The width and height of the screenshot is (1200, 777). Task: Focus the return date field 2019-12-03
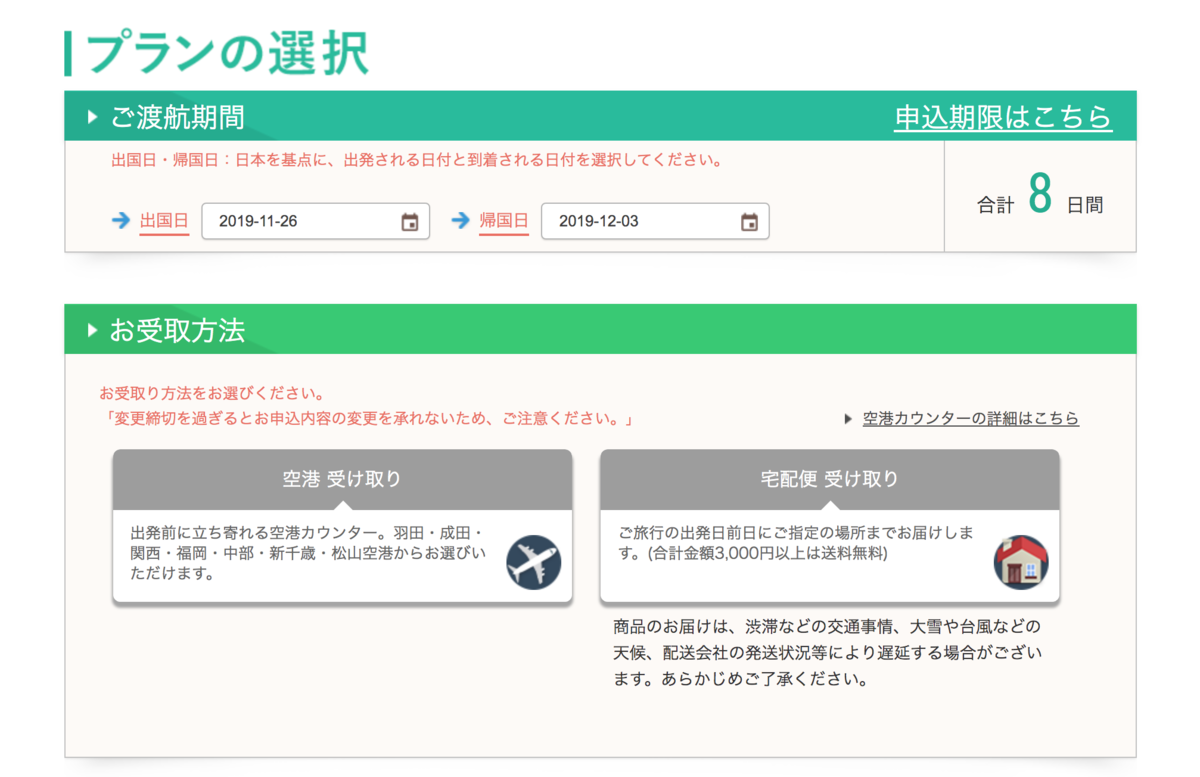(640, 222)
